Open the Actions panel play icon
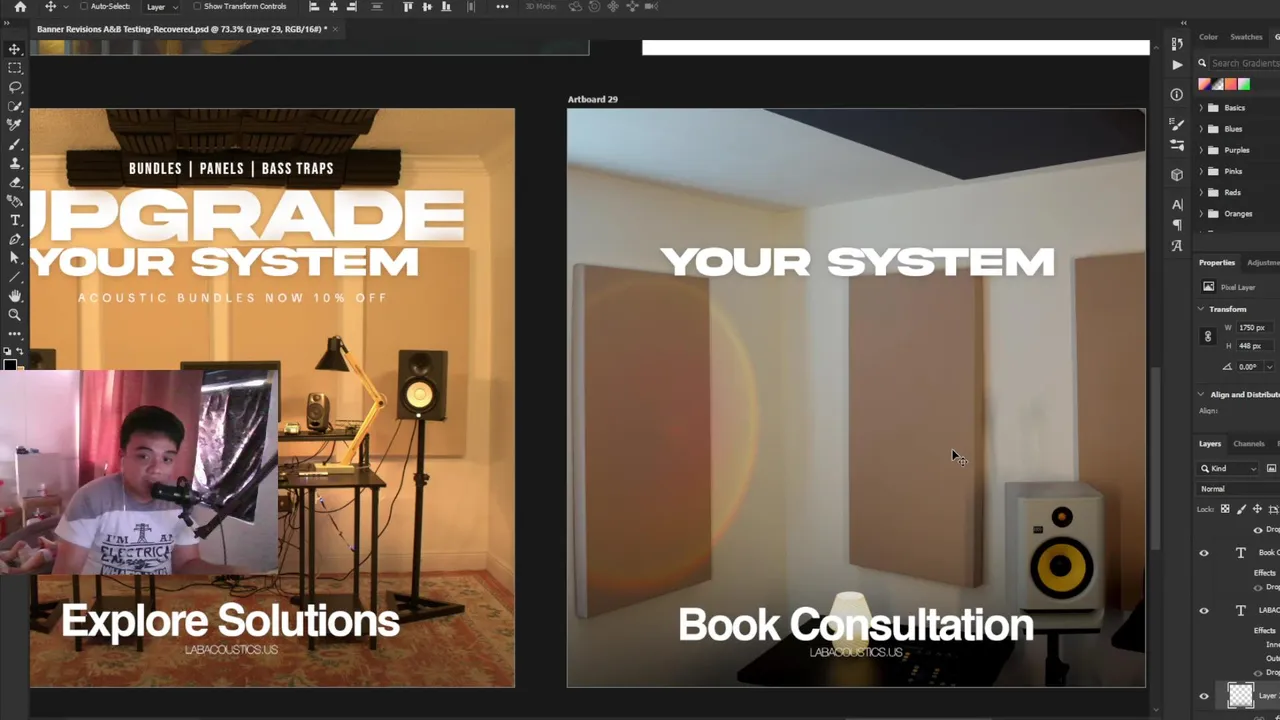The image size is (1280, 720). (1177, 65)
